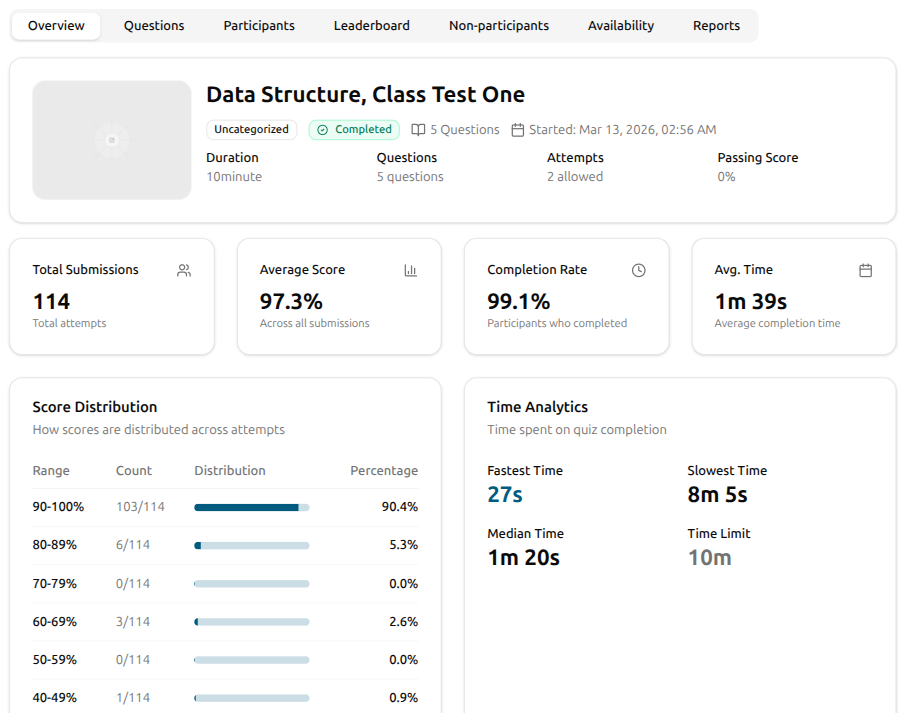This screenshot has height=713, width=905.
Task: Switch to the Reports tab
Action: pyautogui.click(x=716, y=26)
